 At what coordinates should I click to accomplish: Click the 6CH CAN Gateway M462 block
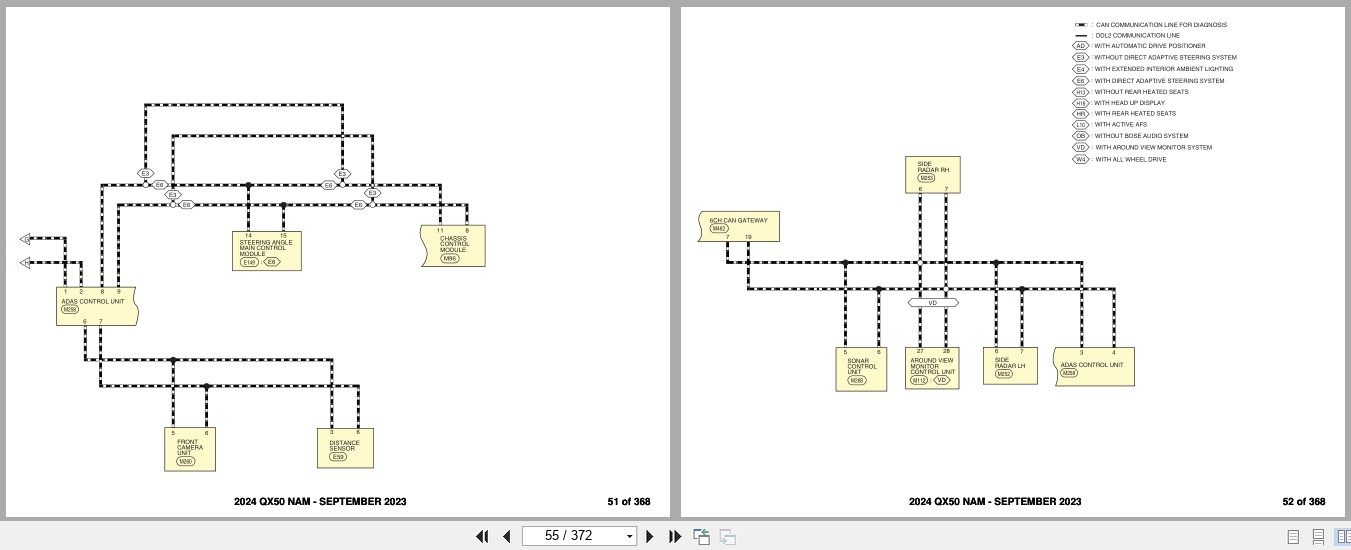tap(739, 226)
